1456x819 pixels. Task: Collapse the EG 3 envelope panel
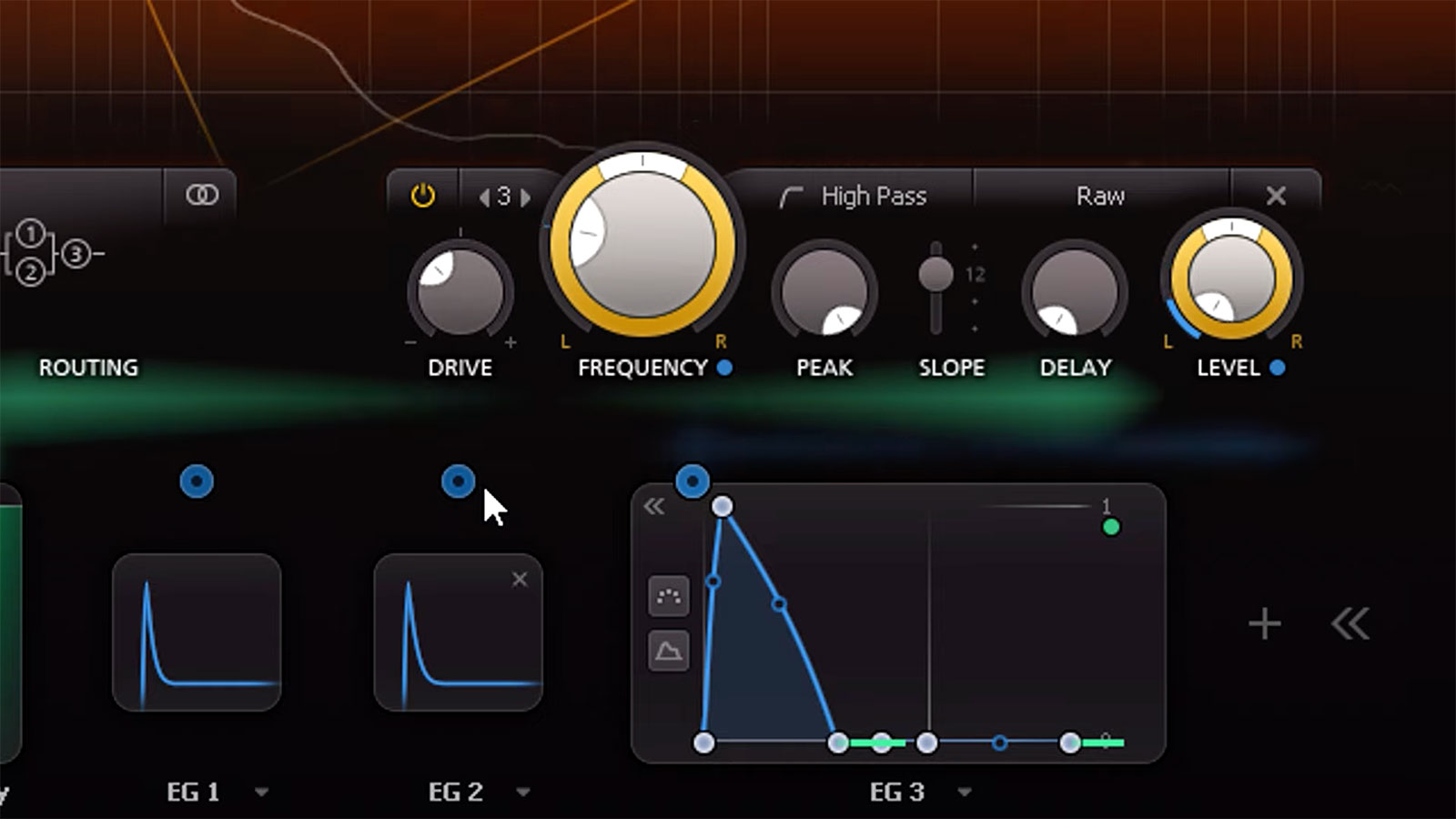tap(654, 507)
